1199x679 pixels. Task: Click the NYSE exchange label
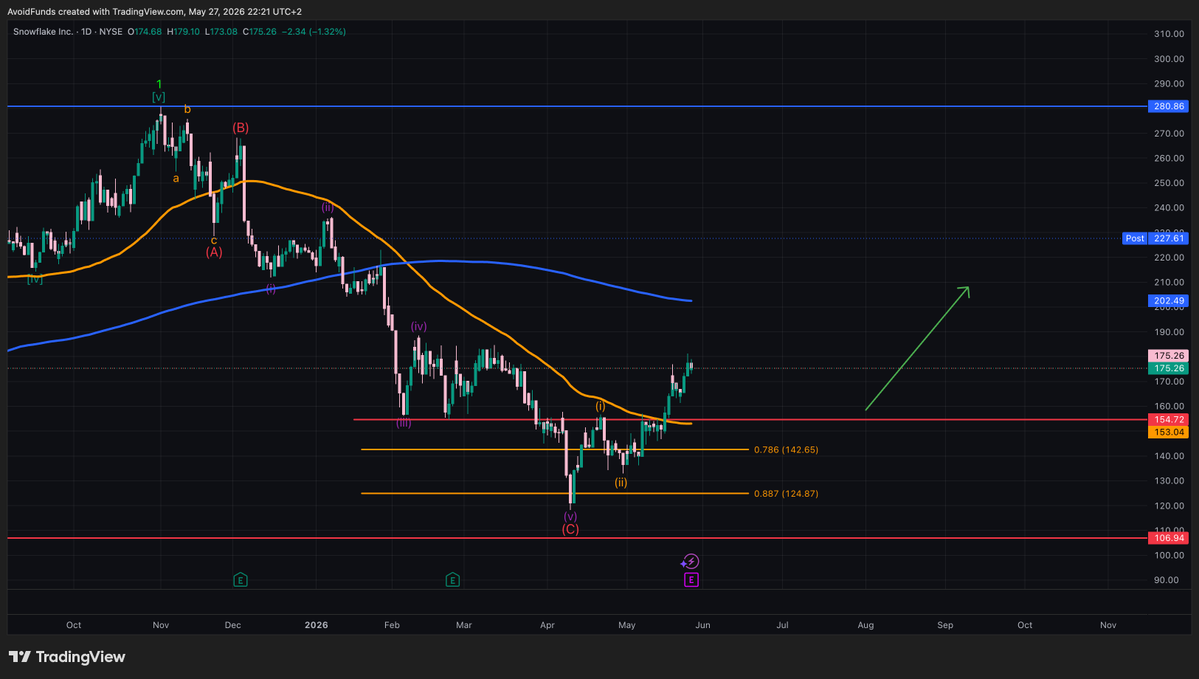pos(111,32)
